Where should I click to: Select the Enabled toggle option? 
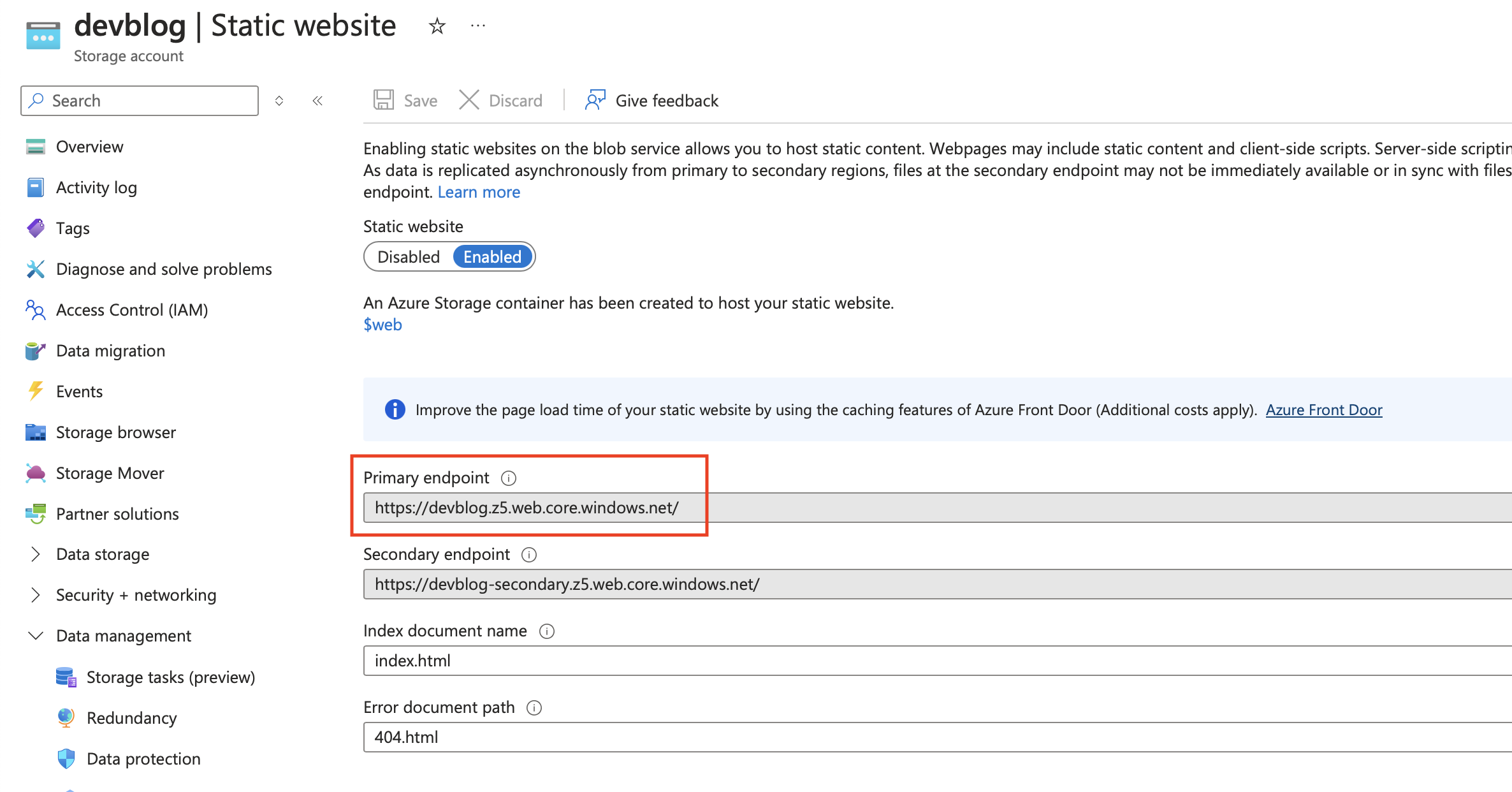pos(492,257)
